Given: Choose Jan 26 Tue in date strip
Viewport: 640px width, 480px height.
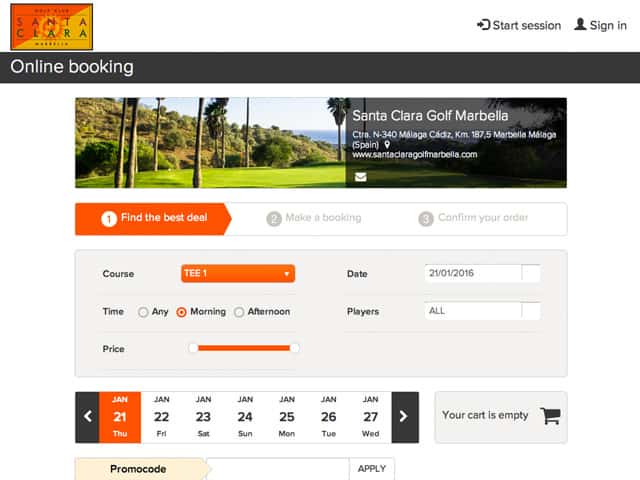Looking at the screenshot, I should (x=329, y=417).
